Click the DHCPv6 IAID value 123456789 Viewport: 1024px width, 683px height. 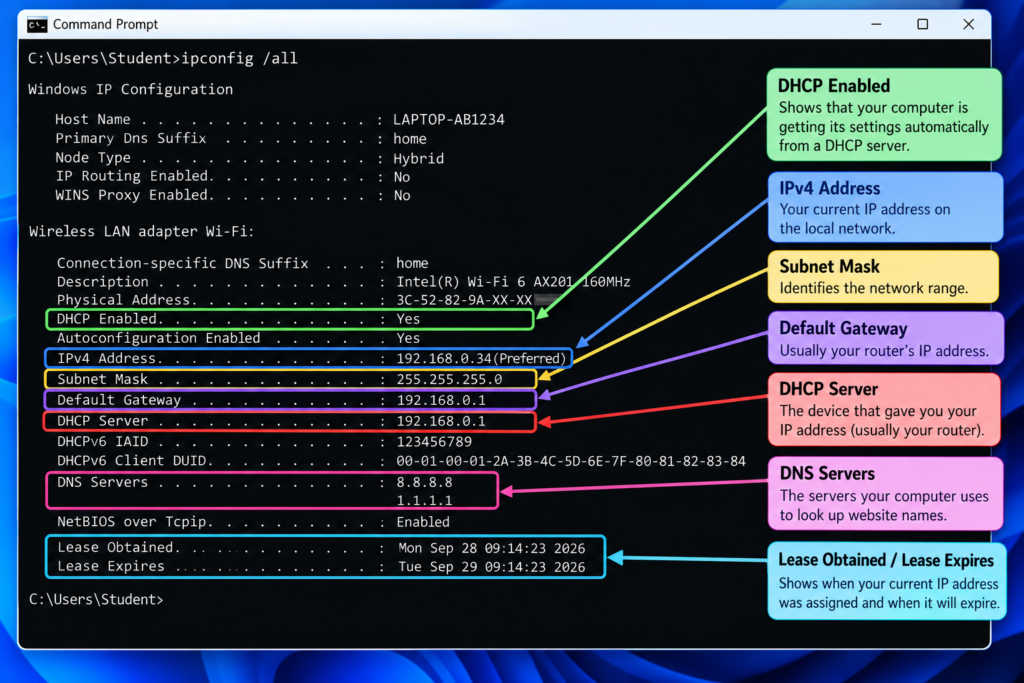(x=434, y=441)
